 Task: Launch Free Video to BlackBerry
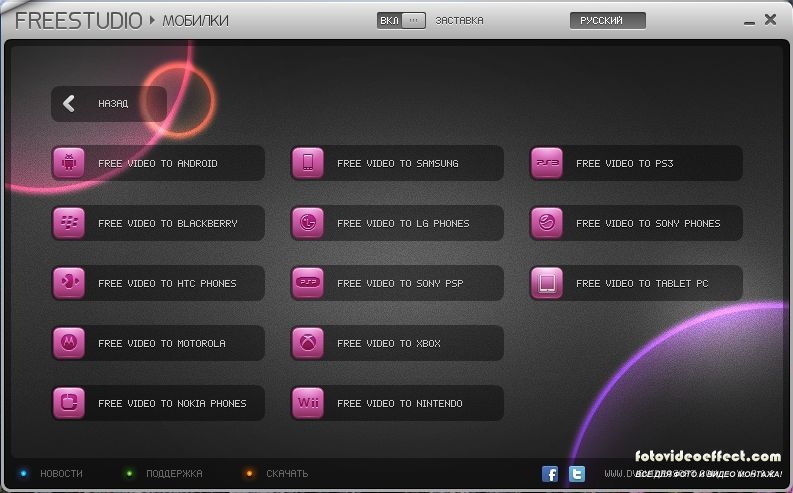(x=158, y=223)
